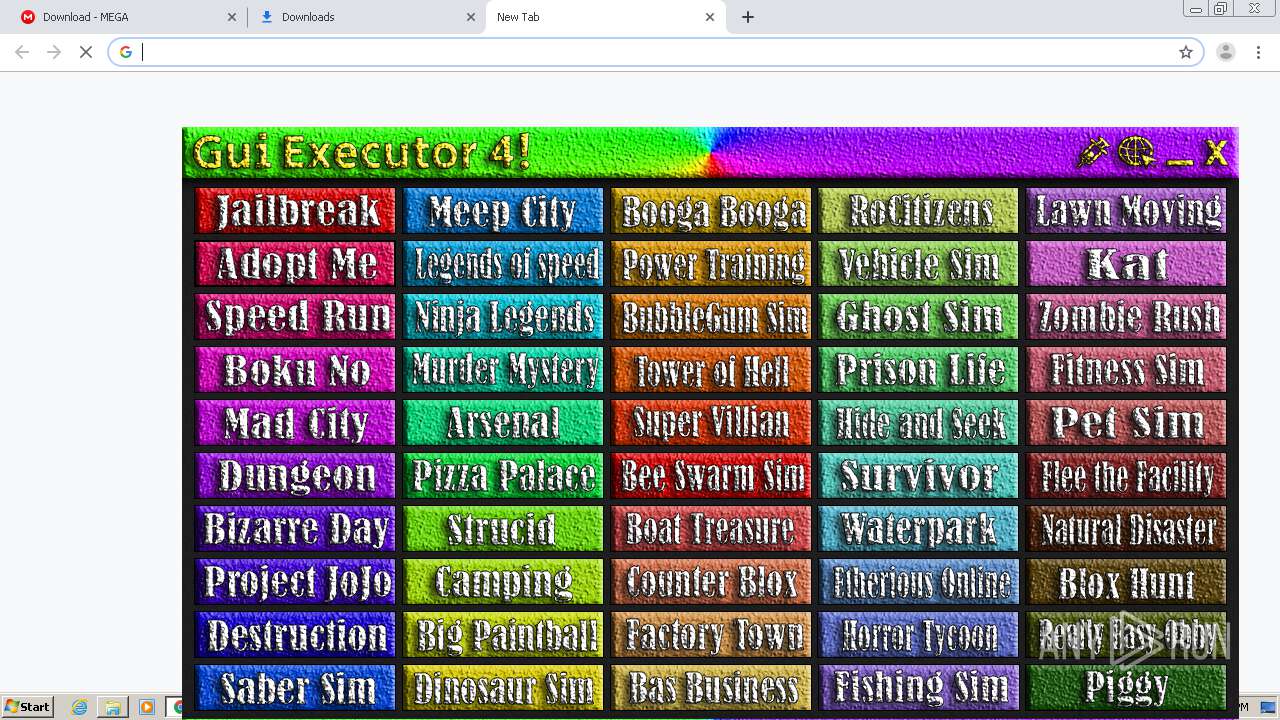
Task: Click the syringe inject icon in Gui Executor
Action: point(1094,153)
